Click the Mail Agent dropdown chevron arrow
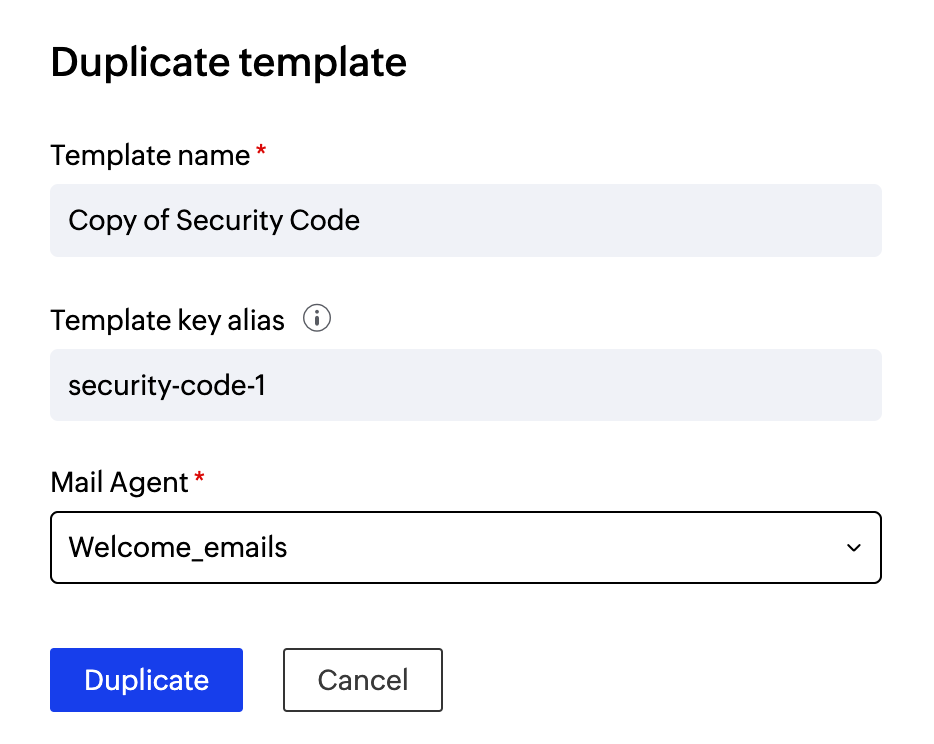This screenshot has width=934, height=744. [x=853, y=548]
